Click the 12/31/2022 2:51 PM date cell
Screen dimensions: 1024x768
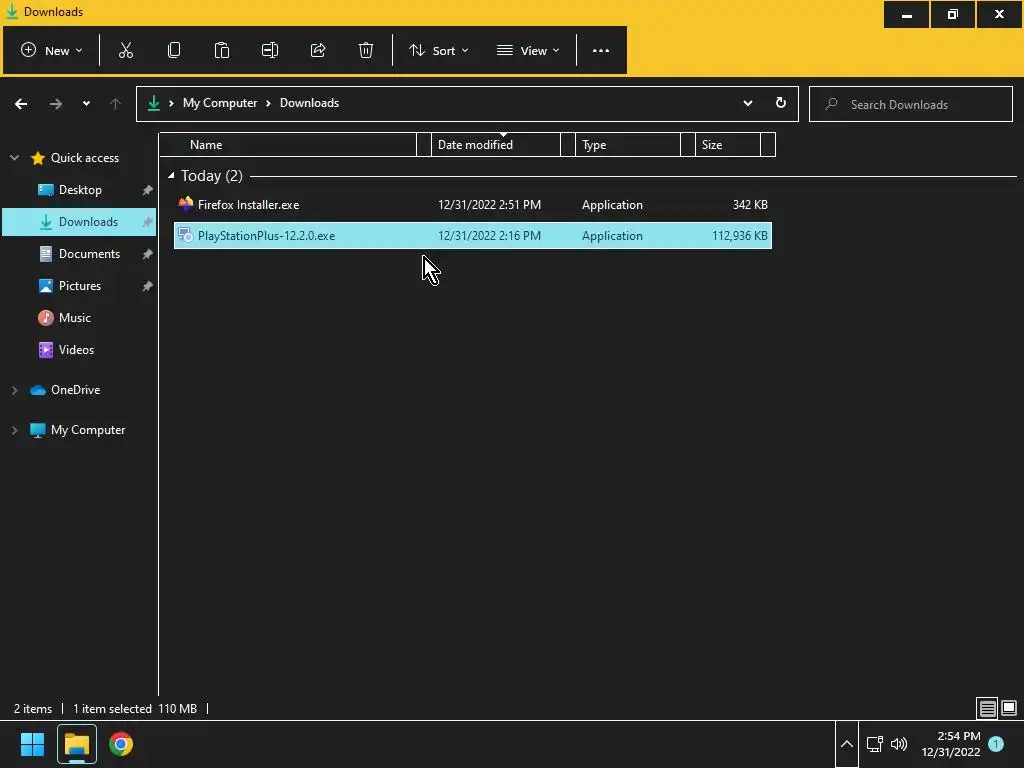(489, 205)
